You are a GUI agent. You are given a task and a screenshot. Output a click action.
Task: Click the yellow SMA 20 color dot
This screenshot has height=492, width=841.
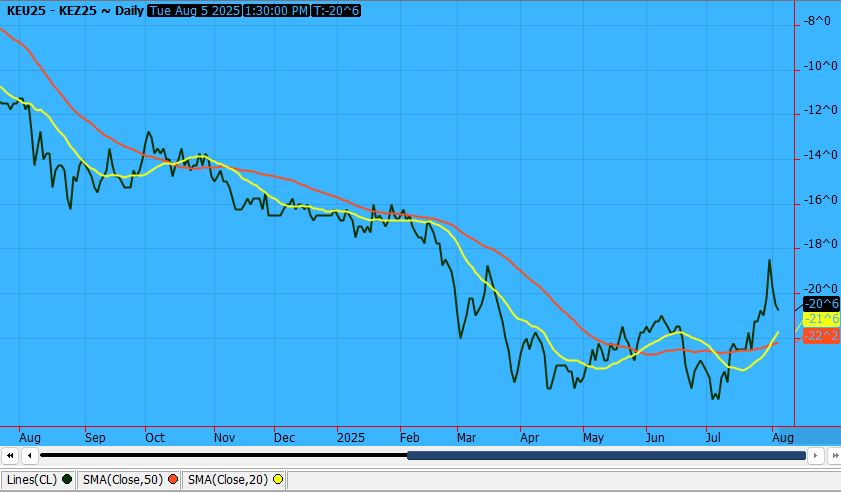277,480
